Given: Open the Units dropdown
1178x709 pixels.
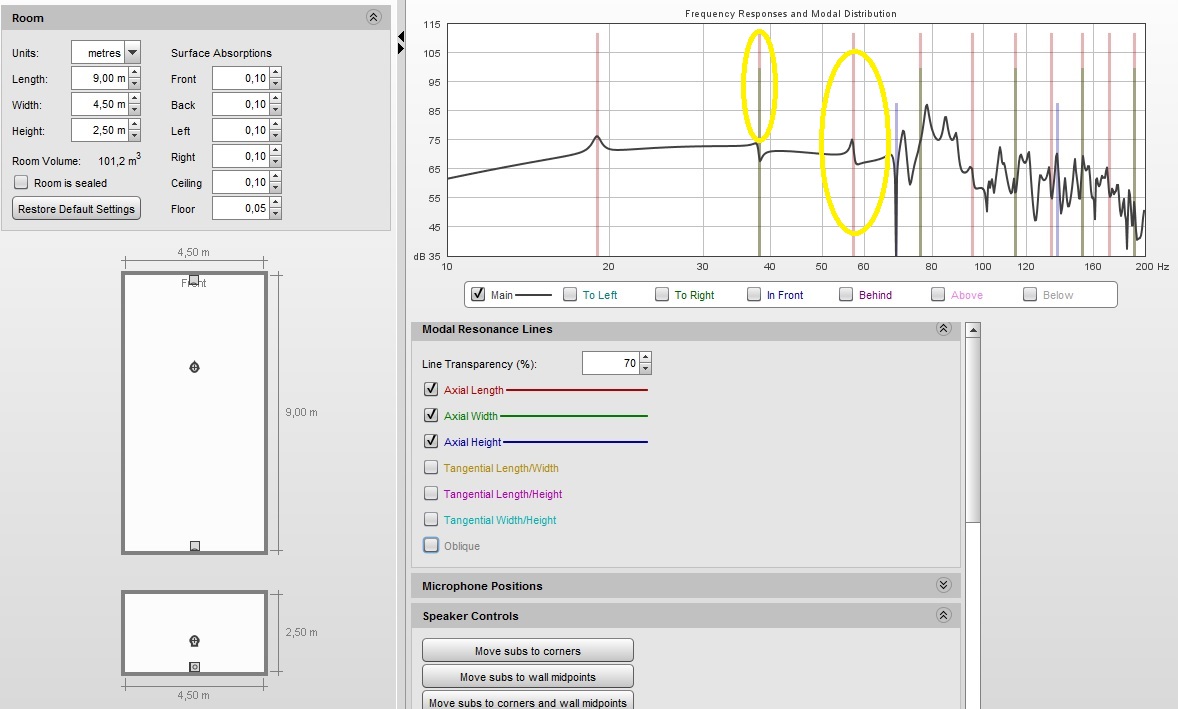Looking at the screenshot, I should pos(132,53).
